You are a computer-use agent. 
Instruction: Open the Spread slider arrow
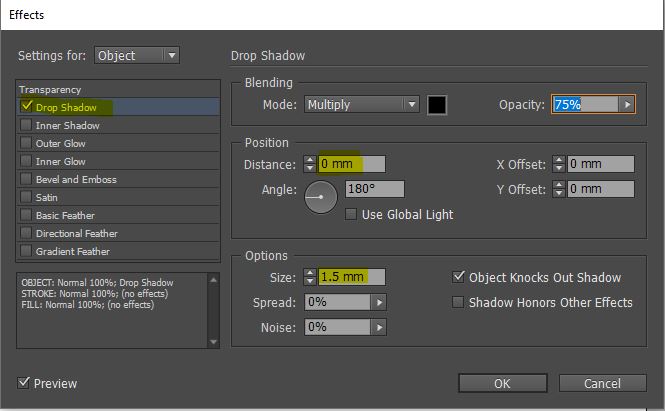[x=378, y=302]
